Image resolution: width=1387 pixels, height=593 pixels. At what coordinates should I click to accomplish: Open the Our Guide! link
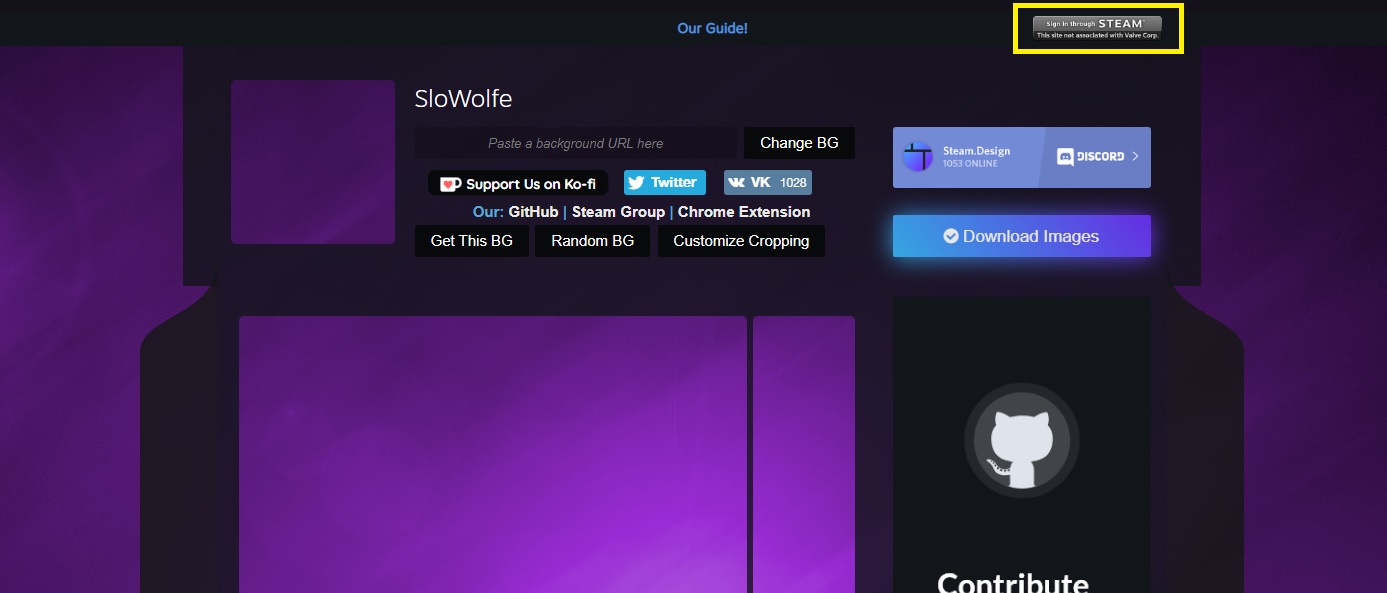(712, 28)
